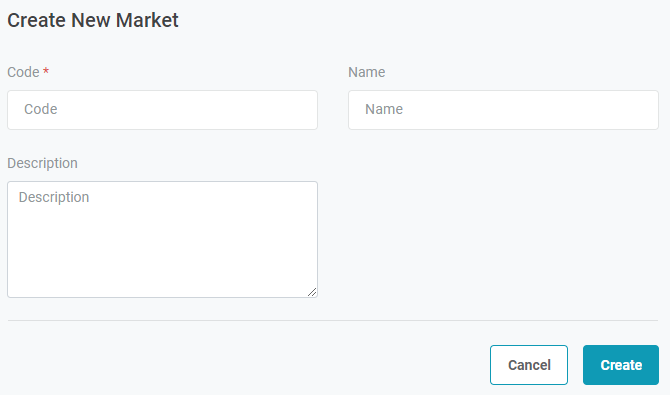The width and height of the screenshot is (670, 395).
Task: Click the Description label above the textarea
Action: coord(42,163)
